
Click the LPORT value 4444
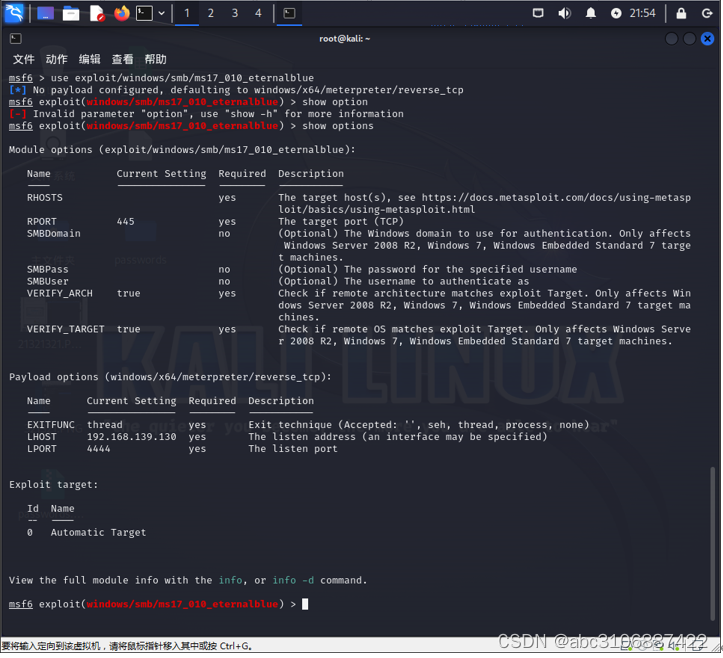(99, 449)
